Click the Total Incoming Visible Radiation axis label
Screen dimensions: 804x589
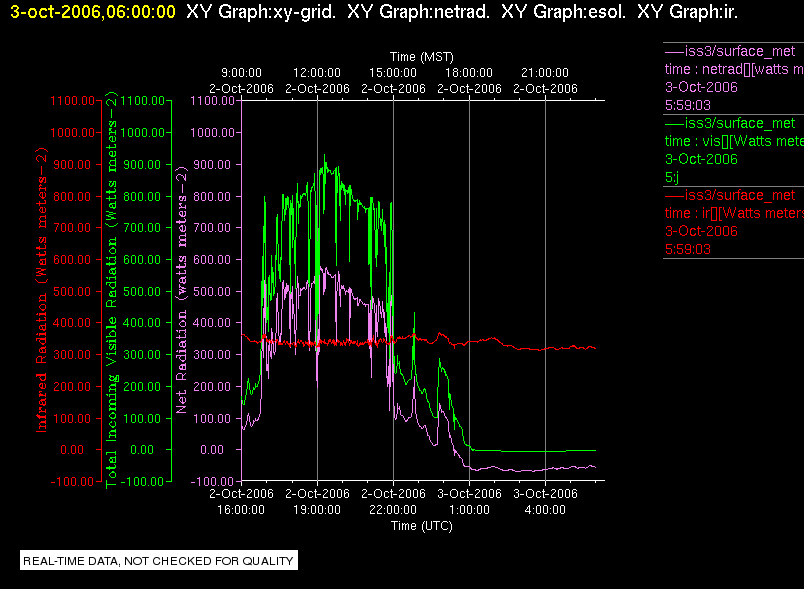(x=111, y=290)
